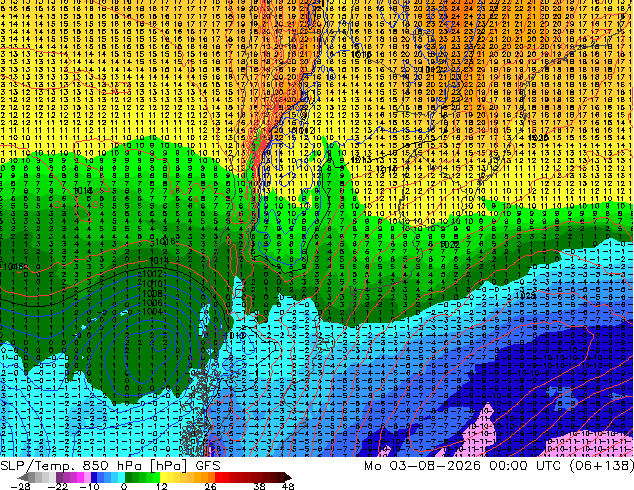
Task: Click the '48' legend value
Action: click(288, 486)
